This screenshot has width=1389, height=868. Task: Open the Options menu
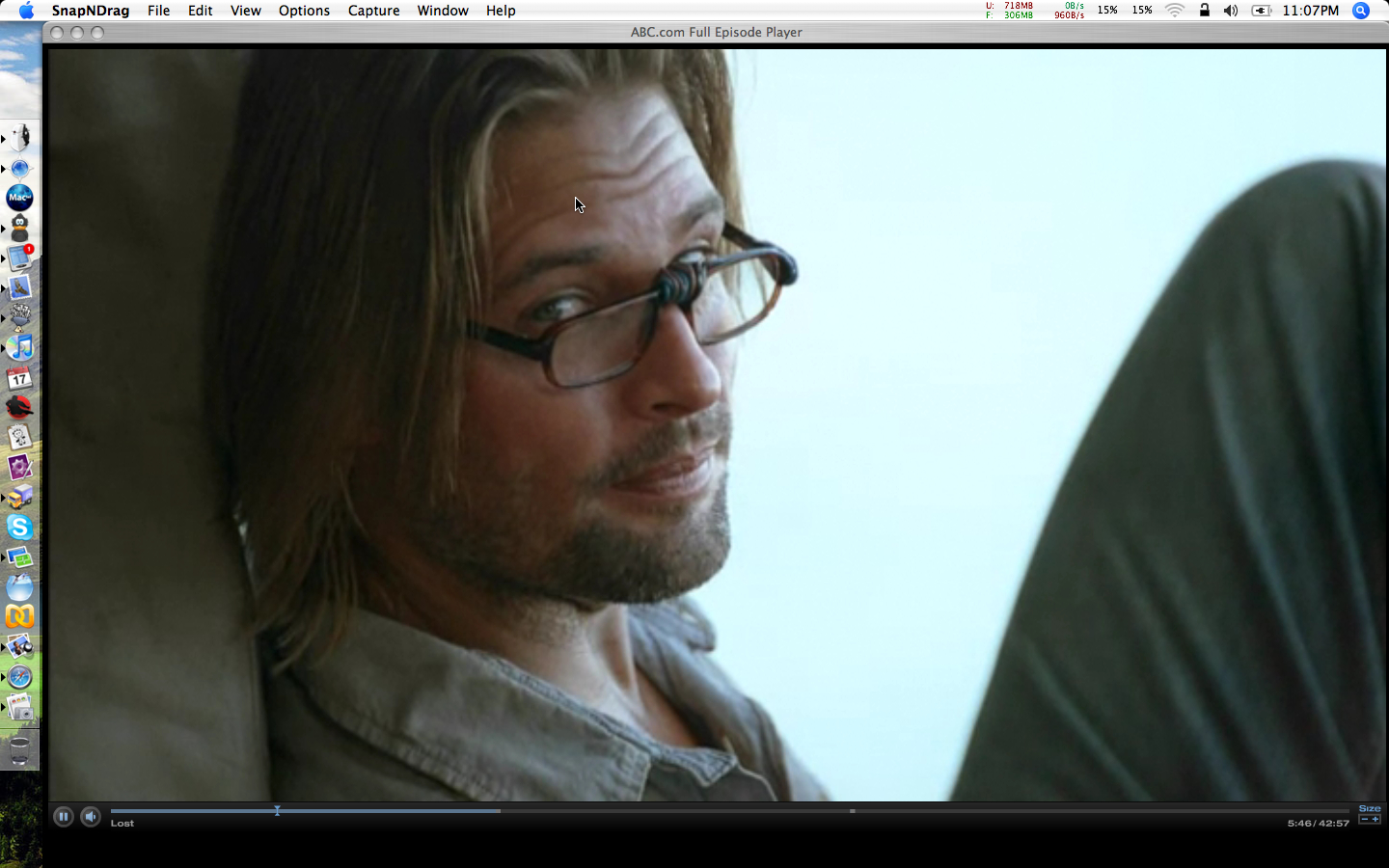coord(305,11)
